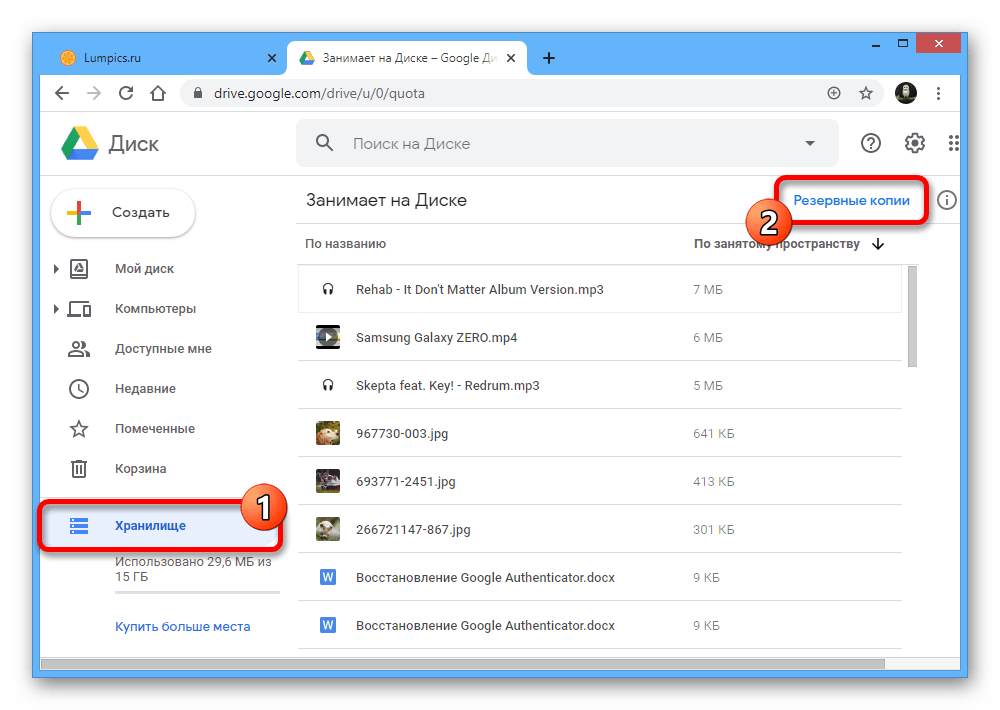Sort by По названию header
Image resolution: width=1000 pixels, height=710 pixels.
click(x=345, y=244)
